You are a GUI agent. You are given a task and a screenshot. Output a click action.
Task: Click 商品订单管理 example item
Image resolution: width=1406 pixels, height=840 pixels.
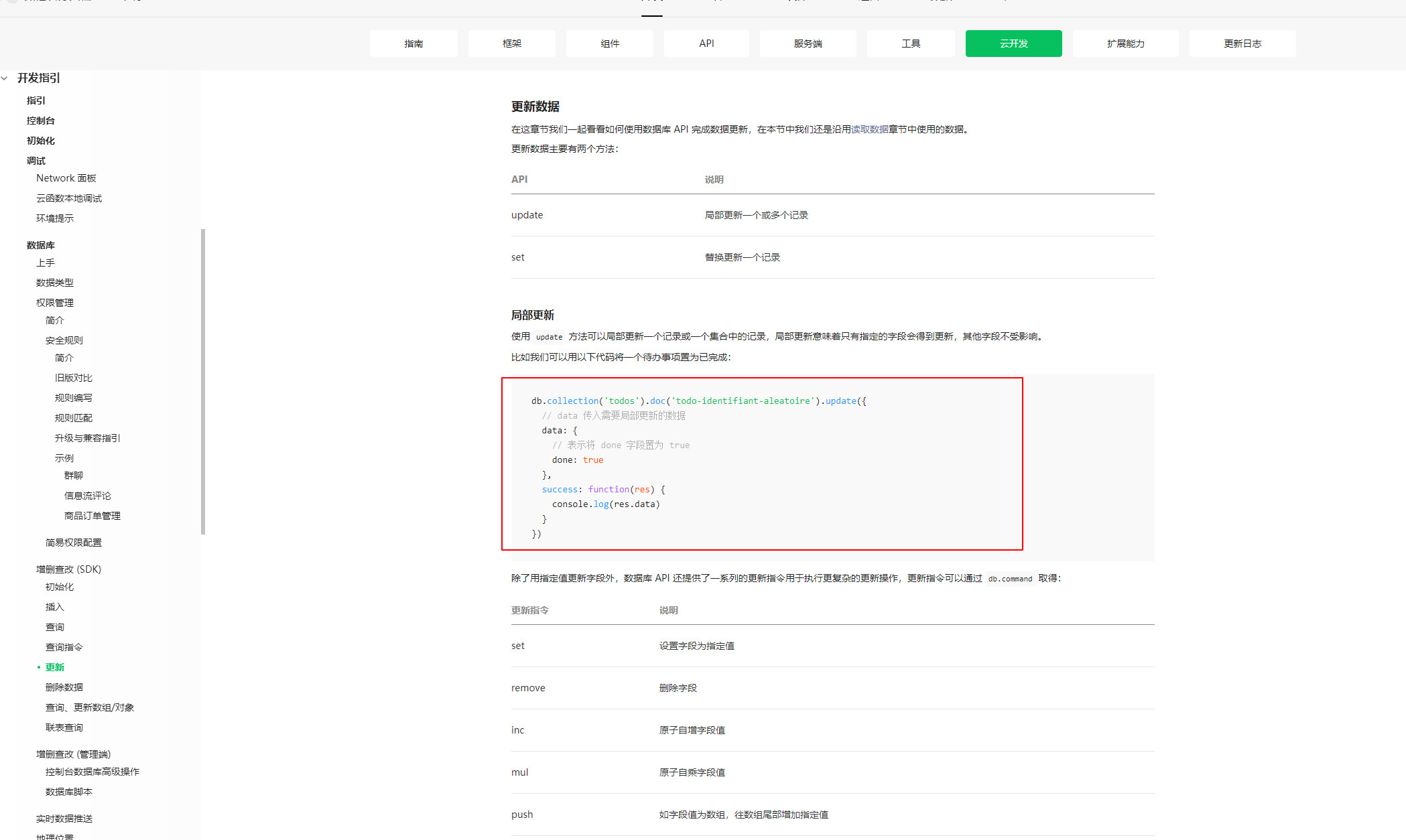(x=92, y=516)
